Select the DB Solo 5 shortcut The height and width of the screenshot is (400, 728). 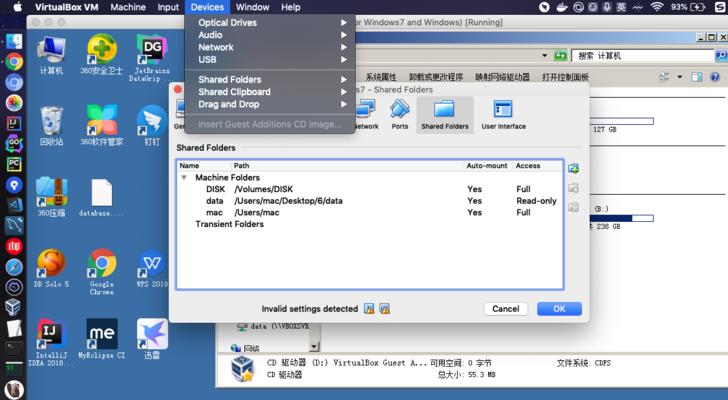pos(51,268)
